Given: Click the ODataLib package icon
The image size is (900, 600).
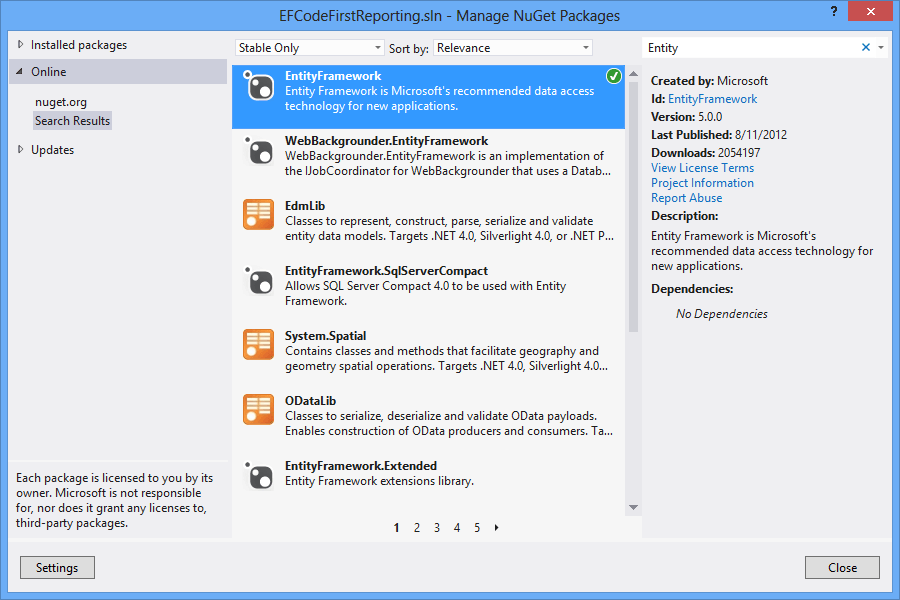Looking at the screenshot, I should 258,409.
